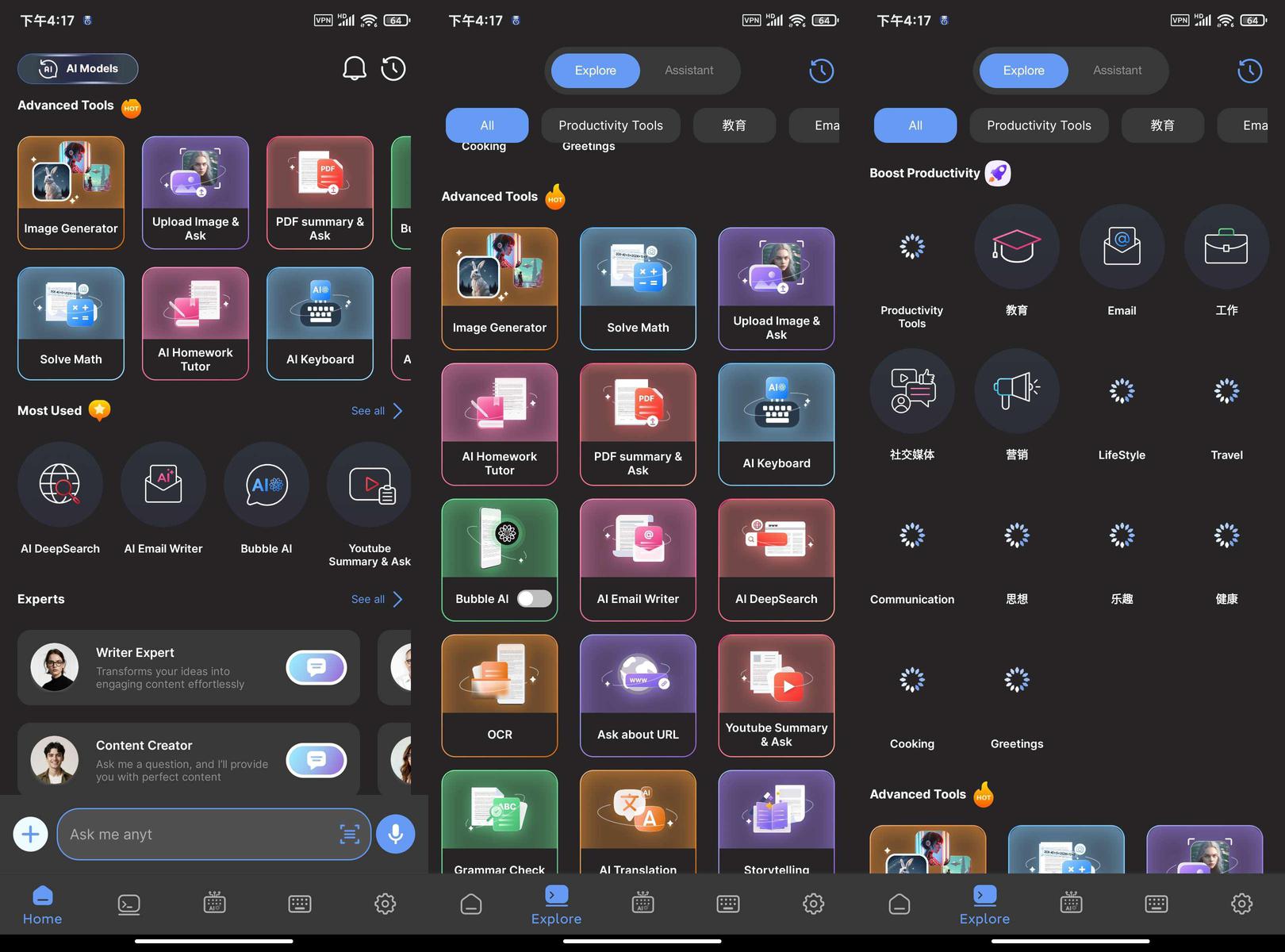
Task: Open the OCR tool tile
Action: (x=499, y=695)
